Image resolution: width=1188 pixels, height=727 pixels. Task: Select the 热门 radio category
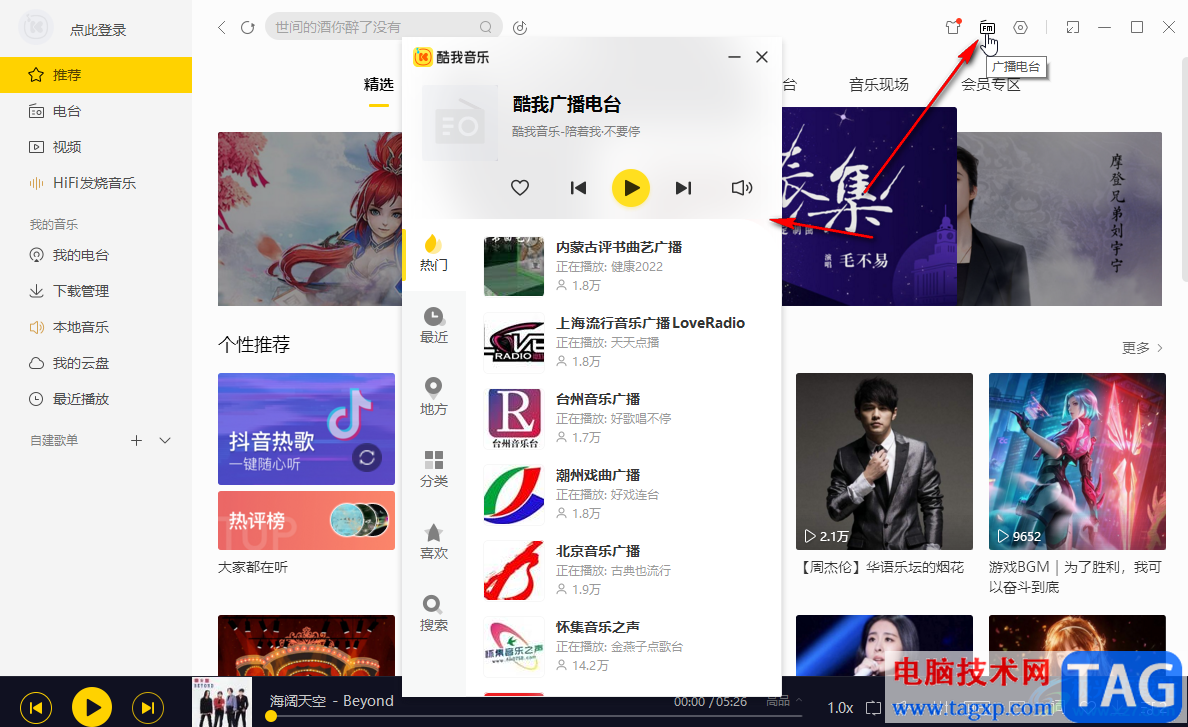(434, 254)
